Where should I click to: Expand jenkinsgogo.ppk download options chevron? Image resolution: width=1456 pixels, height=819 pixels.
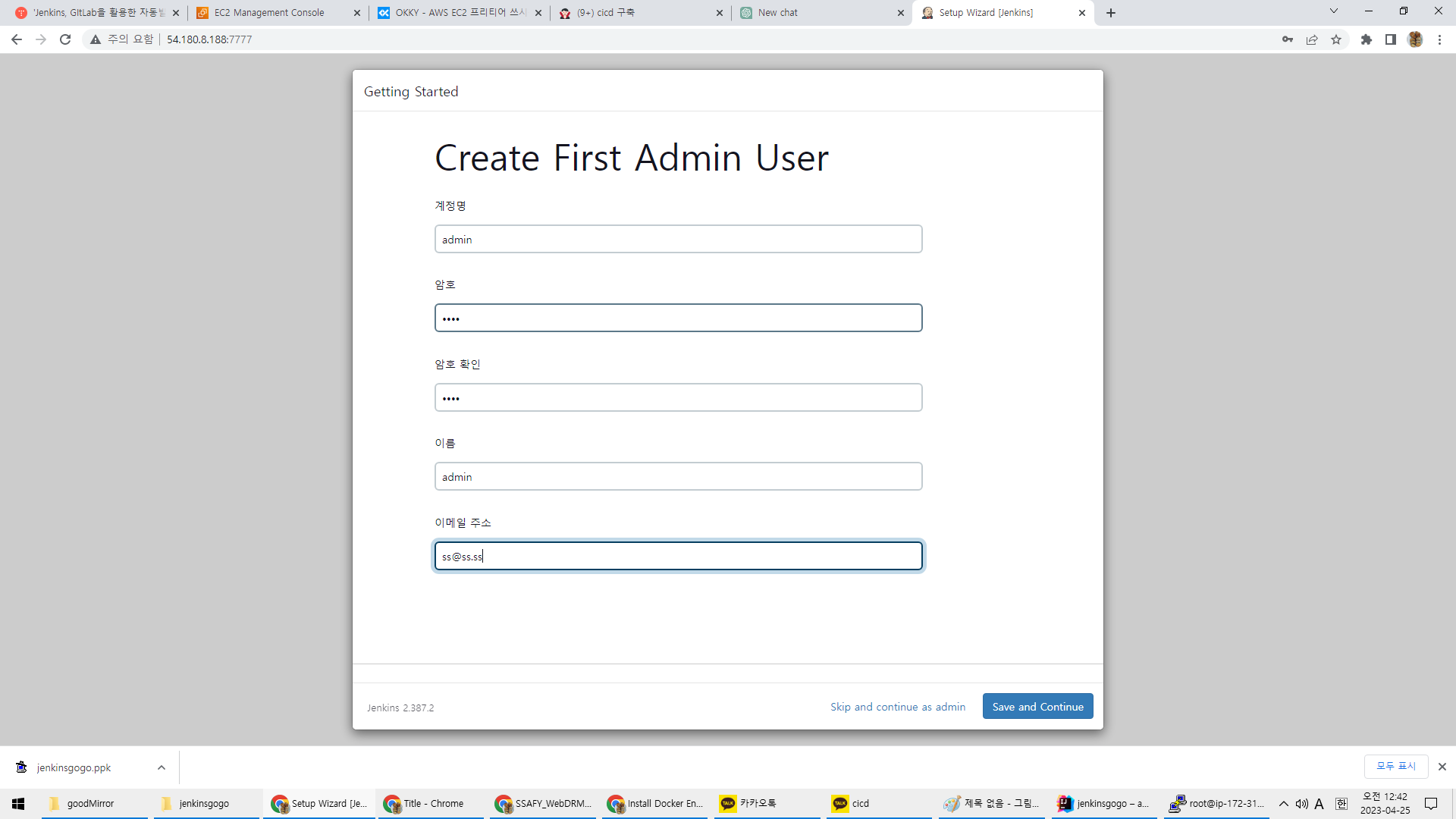click(x=162, y=767)
